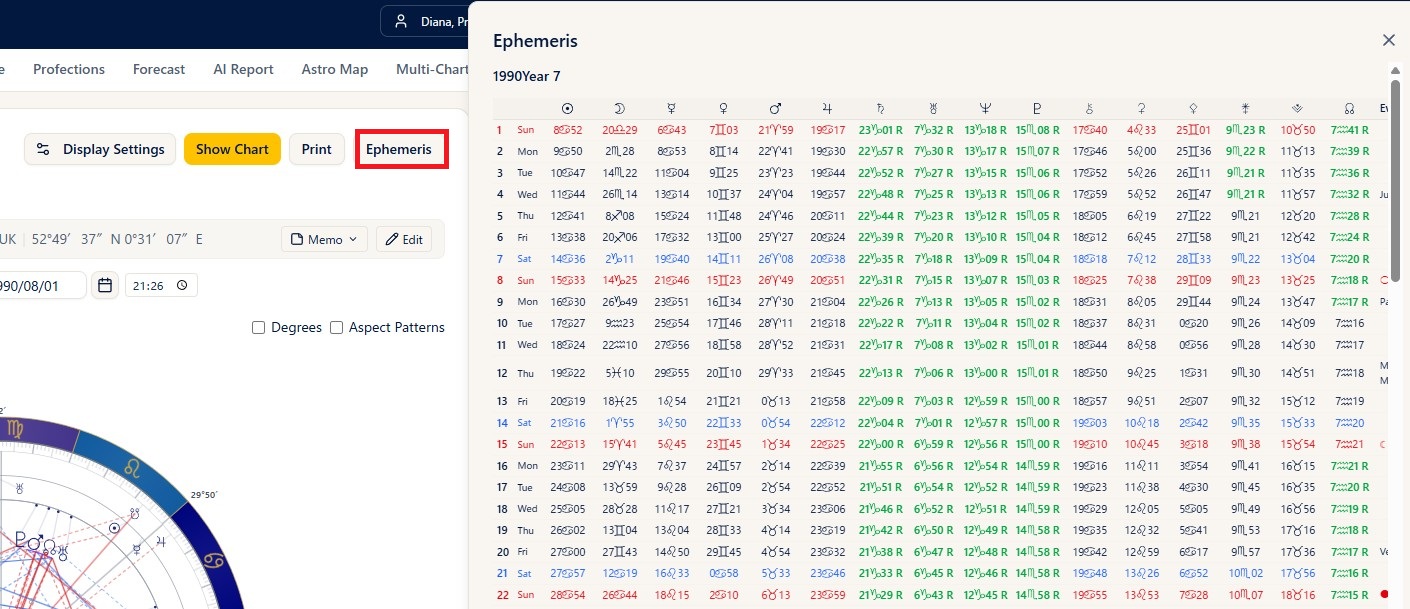Click the sliders icon in Display Settings

click(43, 149)
